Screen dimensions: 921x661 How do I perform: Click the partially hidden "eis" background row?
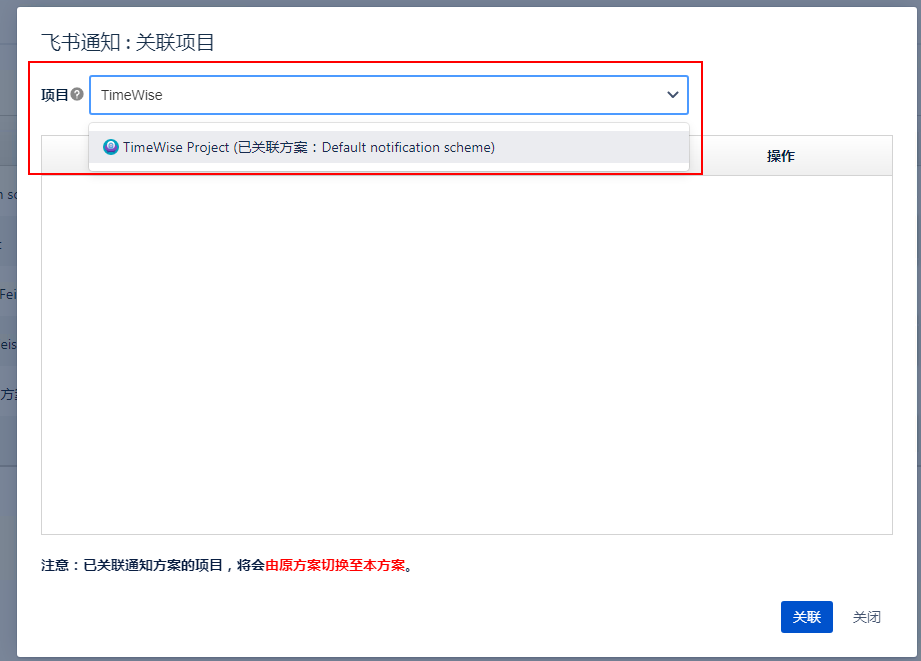point(8,344)
